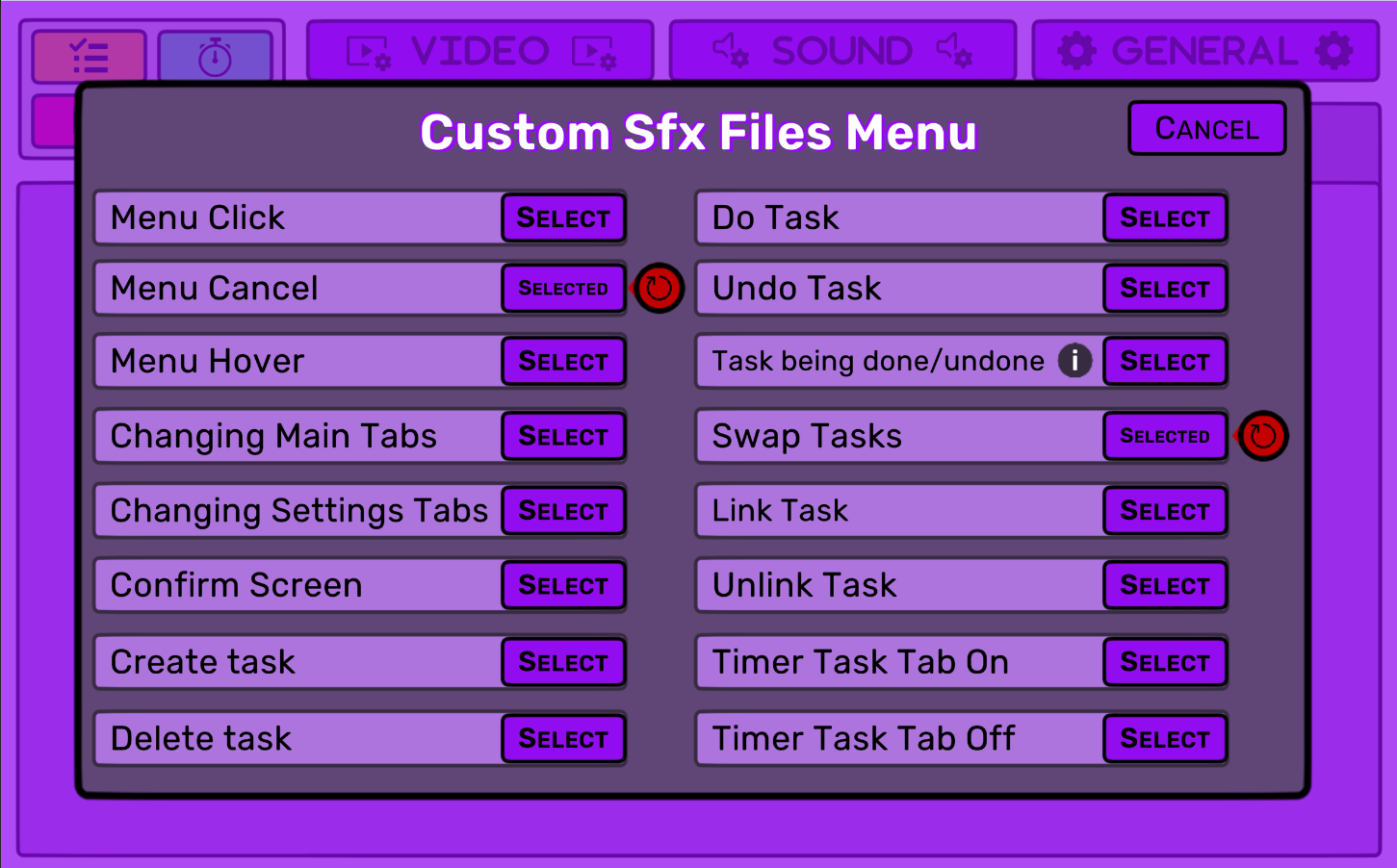Open the General settings tab
Image resolution: width=1397 pixels, height=868 pixels.
pos(1205,51)
